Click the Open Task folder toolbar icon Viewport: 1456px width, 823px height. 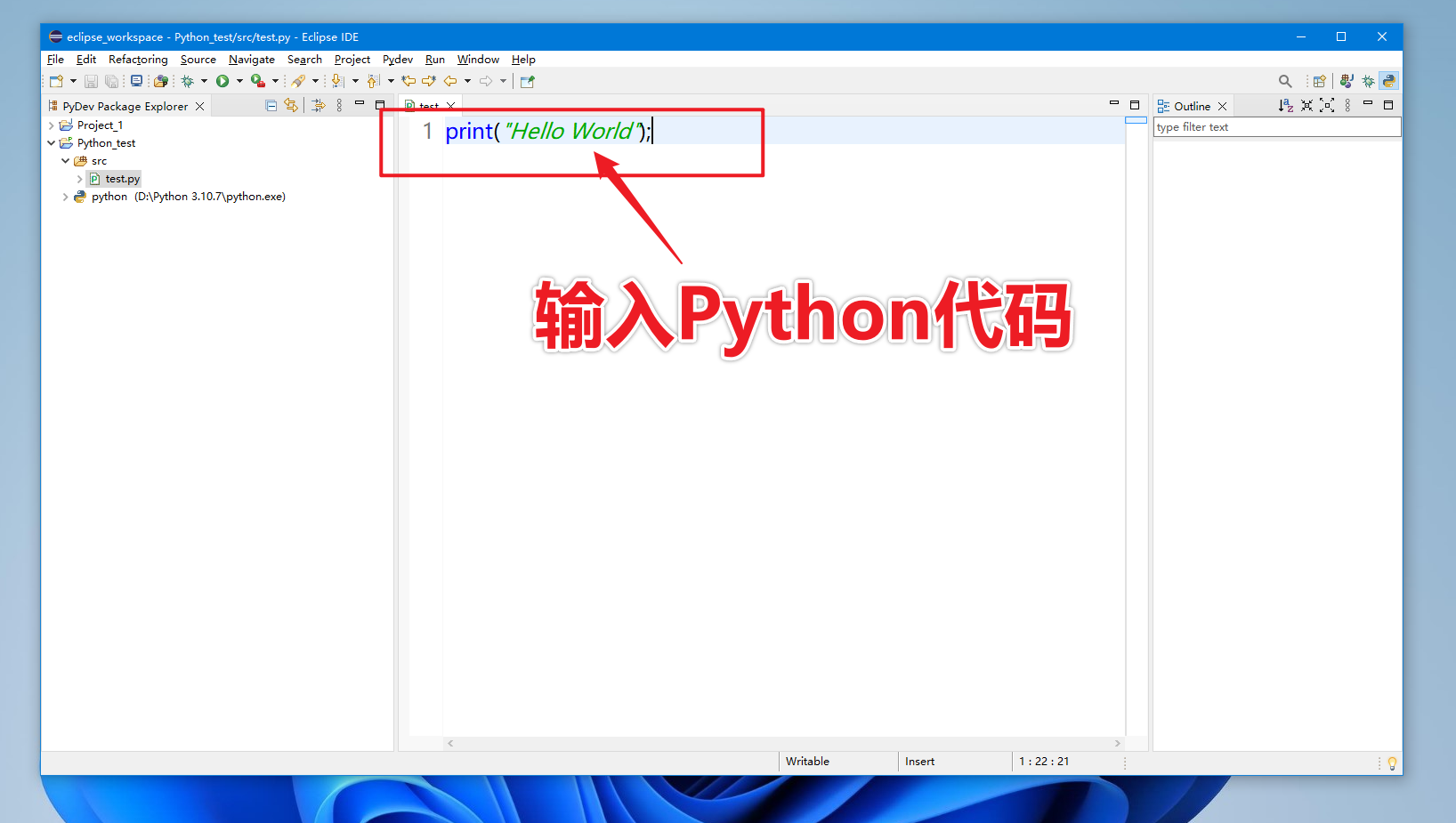tap(161, 81)
